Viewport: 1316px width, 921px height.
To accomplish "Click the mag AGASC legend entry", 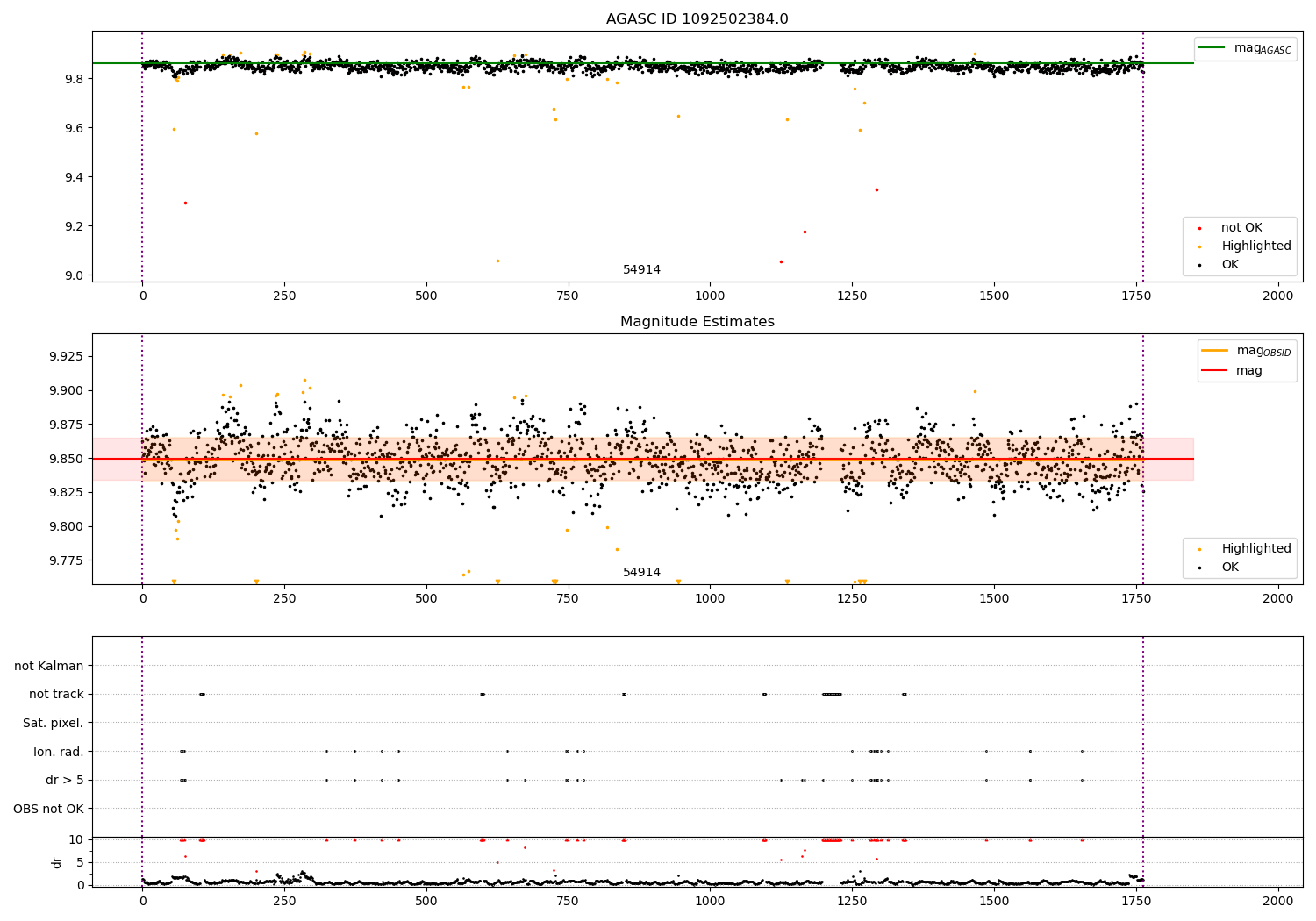I will point(1245,48).
